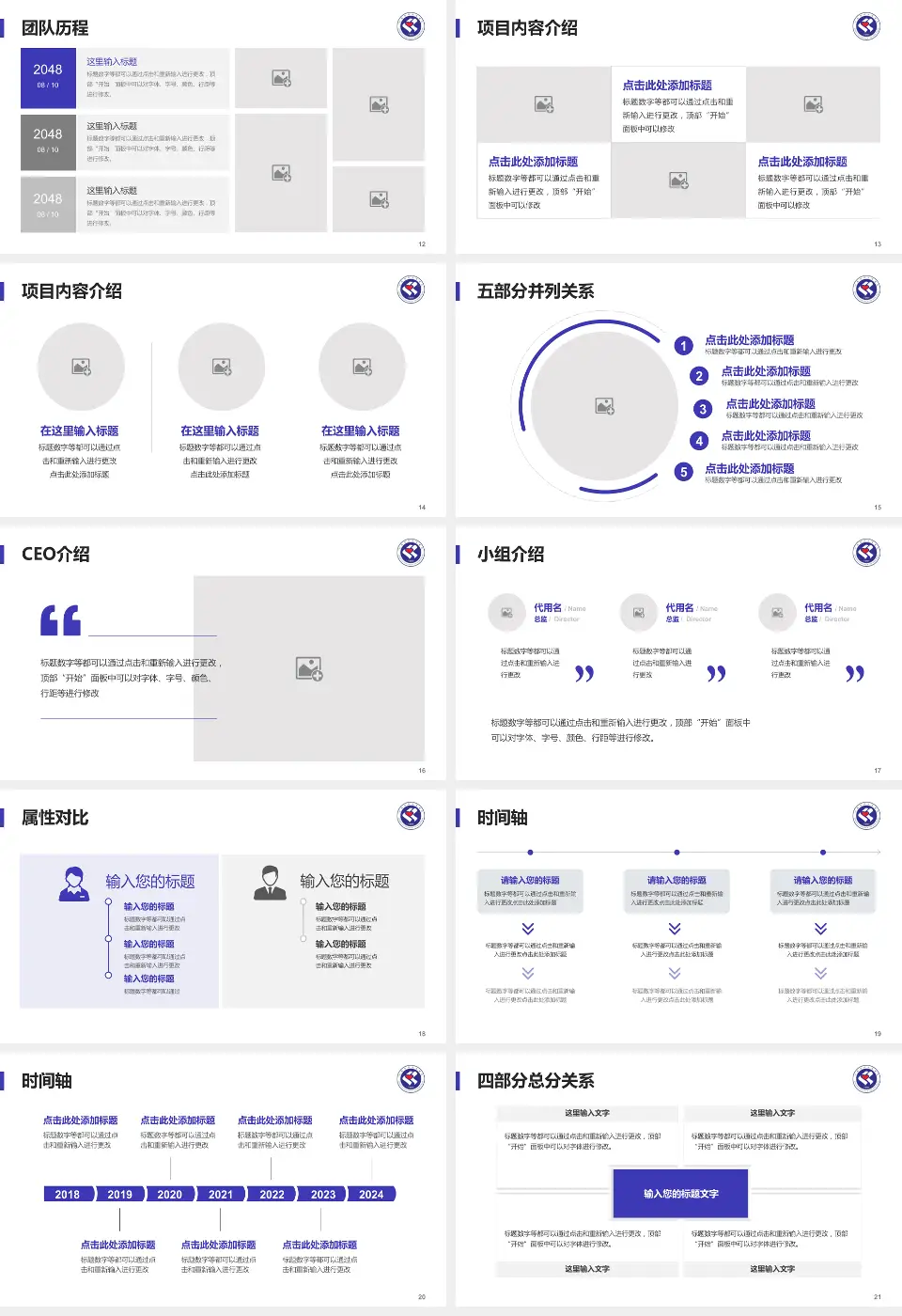Select the dark businessman avatar icon in 属性对比
The width and height of the screenshot is (902, 1316).
tap(270, 884)
